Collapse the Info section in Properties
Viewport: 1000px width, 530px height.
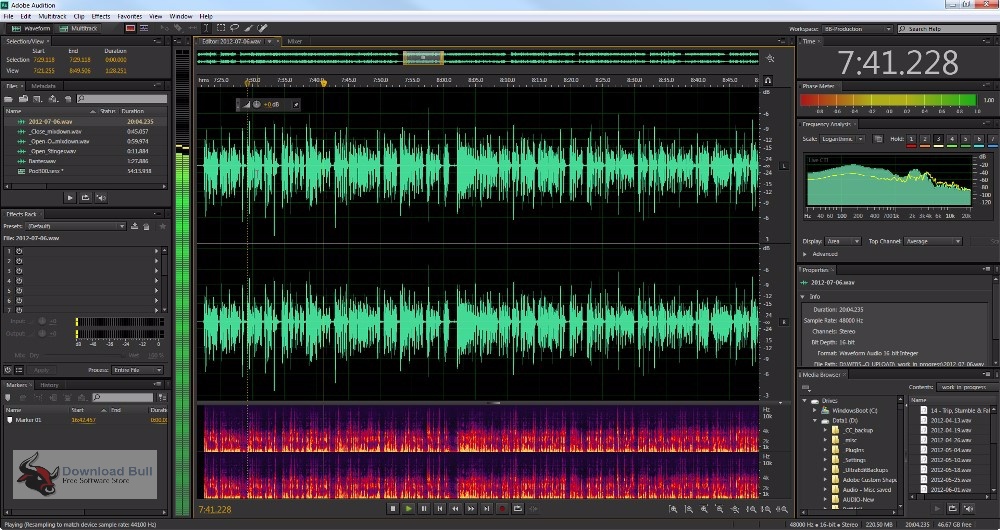tap(804, 297)
